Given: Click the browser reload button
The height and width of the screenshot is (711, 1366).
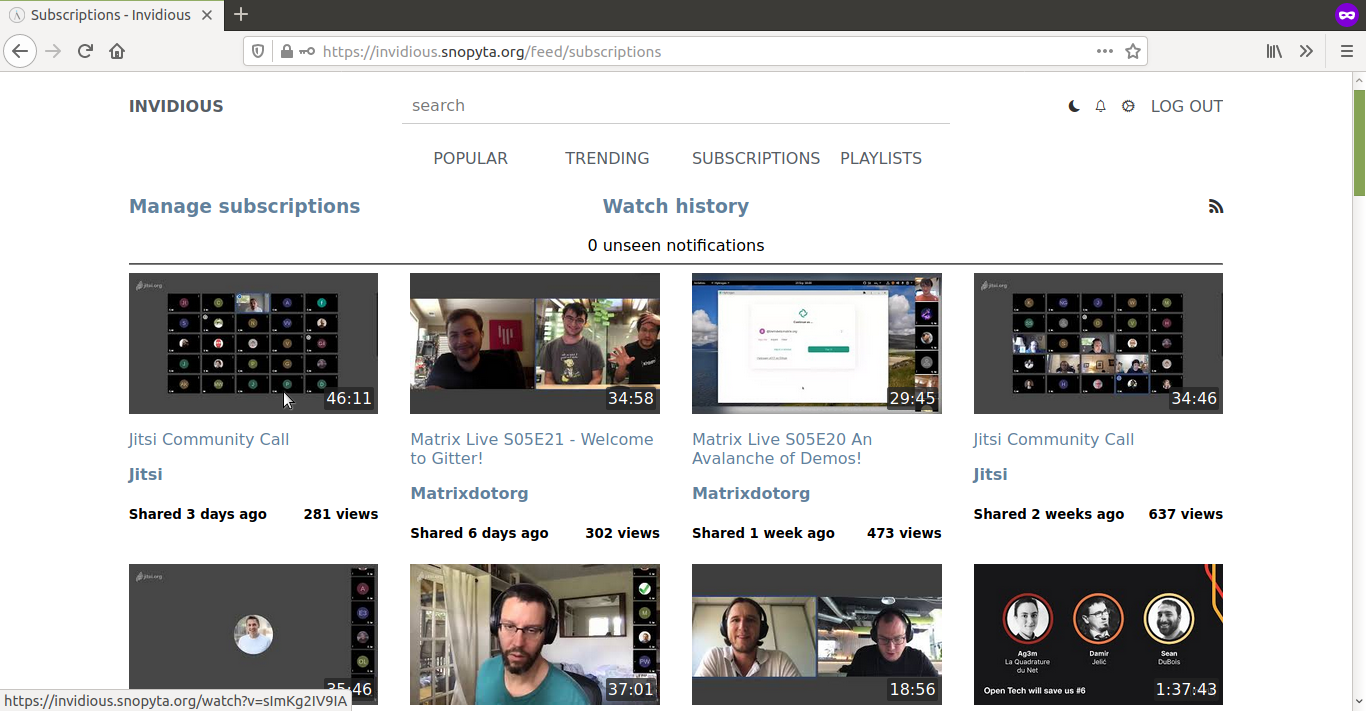Looking at the screenshot, I should coord(85,51).
